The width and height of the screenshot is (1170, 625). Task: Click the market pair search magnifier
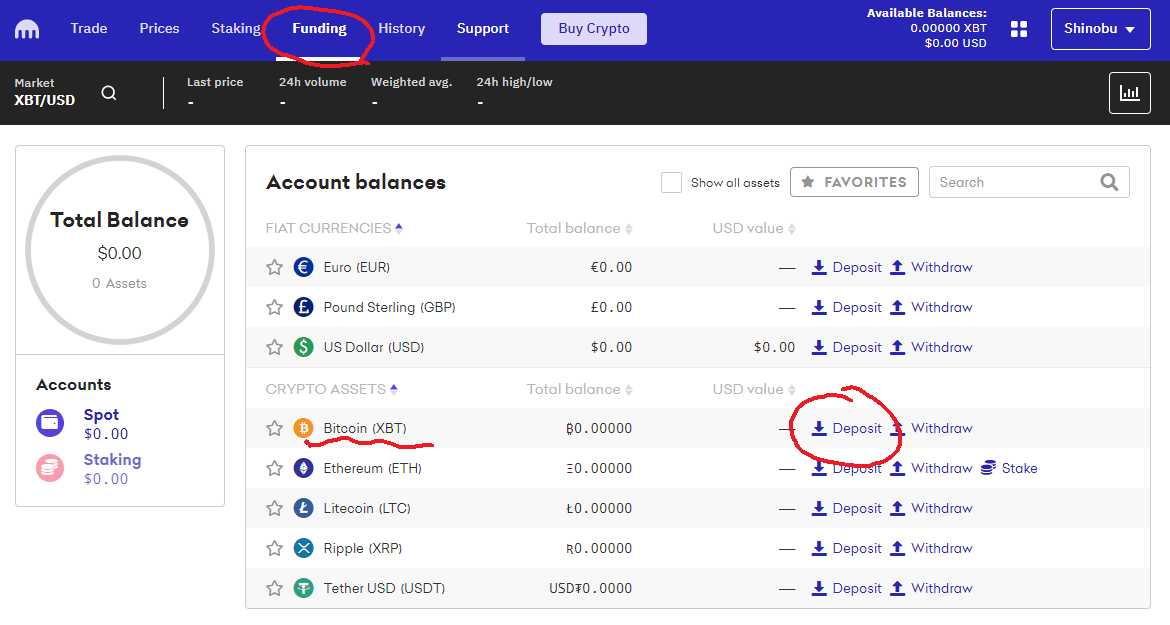[x=108, y=91]
